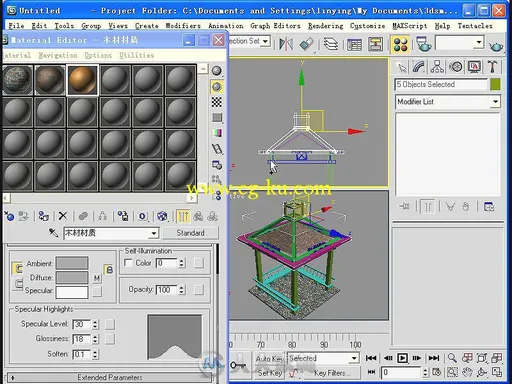The height and width of the screenshot is (384, 512).
Task: Click Sample Type sphere icon
Action: [x=217, y=71]
